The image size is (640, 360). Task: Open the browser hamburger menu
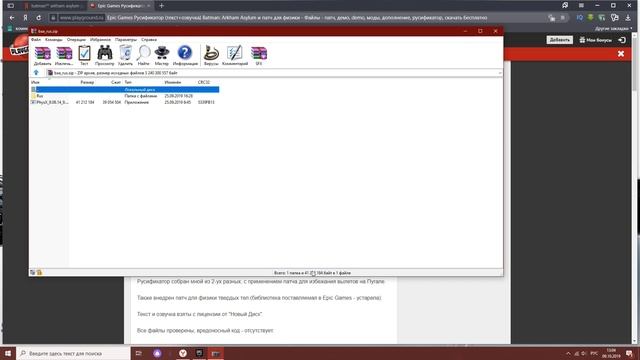581,5
